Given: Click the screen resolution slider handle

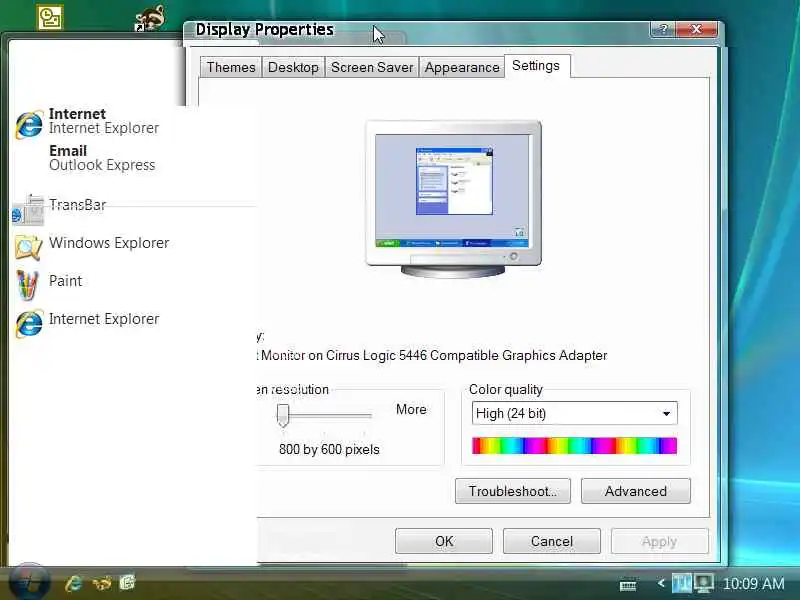Looking at the screenshot, I should click(x=283, y=415).
